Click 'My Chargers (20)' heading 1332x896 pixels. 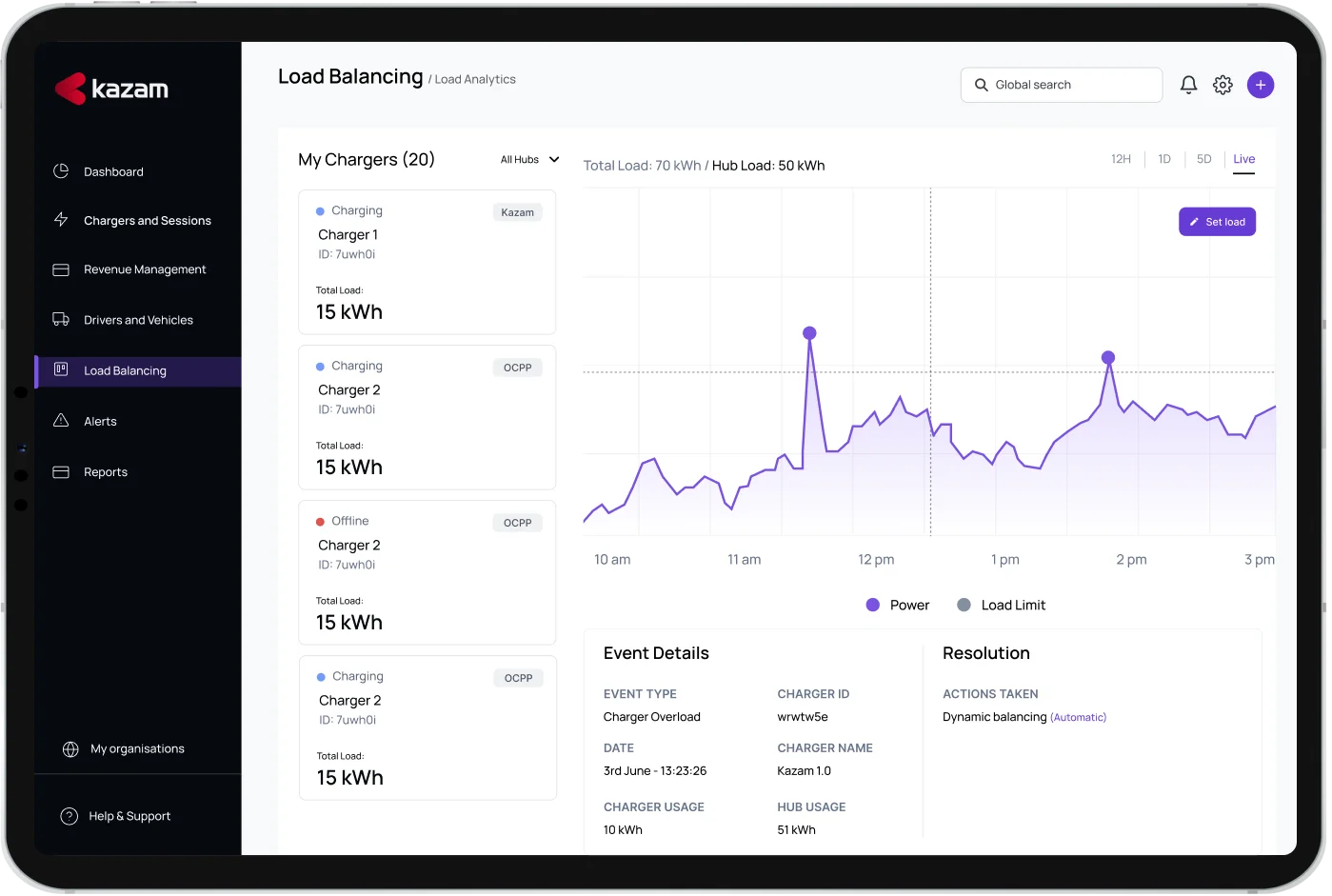(x=366, y=160)
